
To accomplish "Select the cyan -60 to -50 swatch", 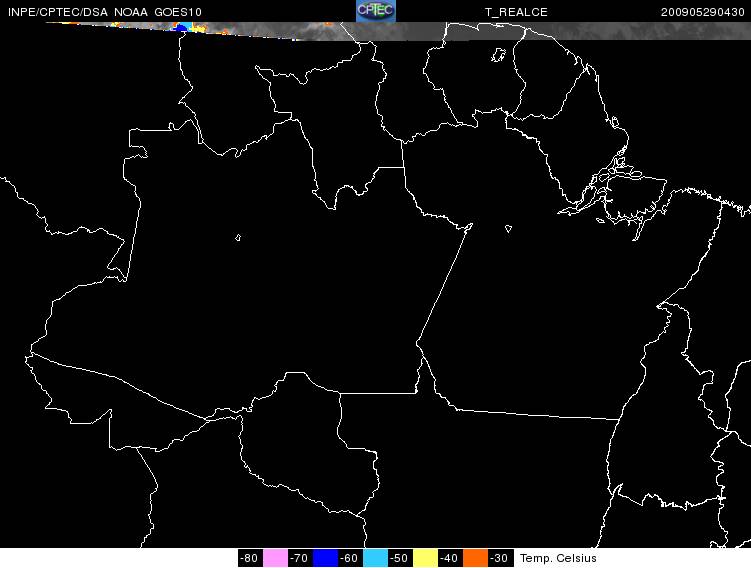I will (375, 558).
